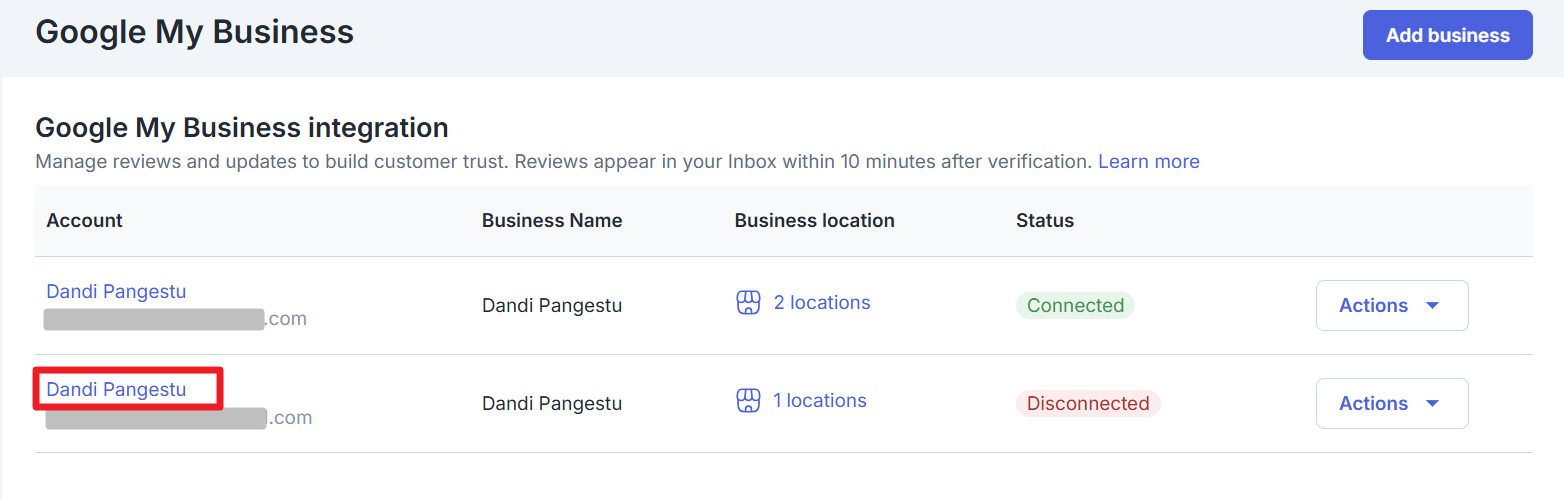Click the Google My Business integration heading

[x=241, y=128]
